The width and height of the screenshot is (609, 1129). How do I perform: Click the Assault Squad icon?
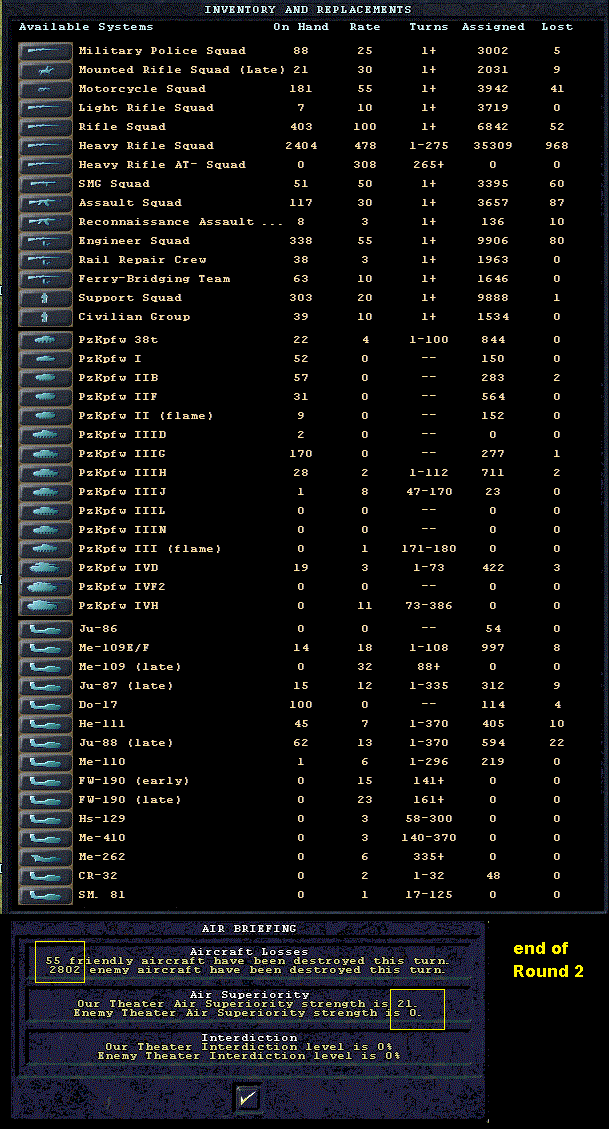[x=45, y=203]
